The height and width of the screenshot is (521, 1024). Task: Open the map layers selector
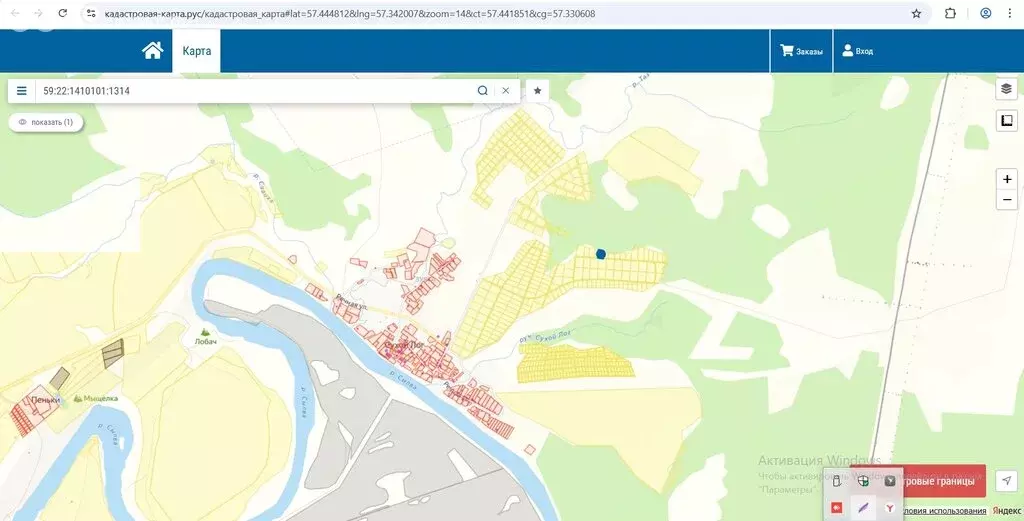point(1006,89)
